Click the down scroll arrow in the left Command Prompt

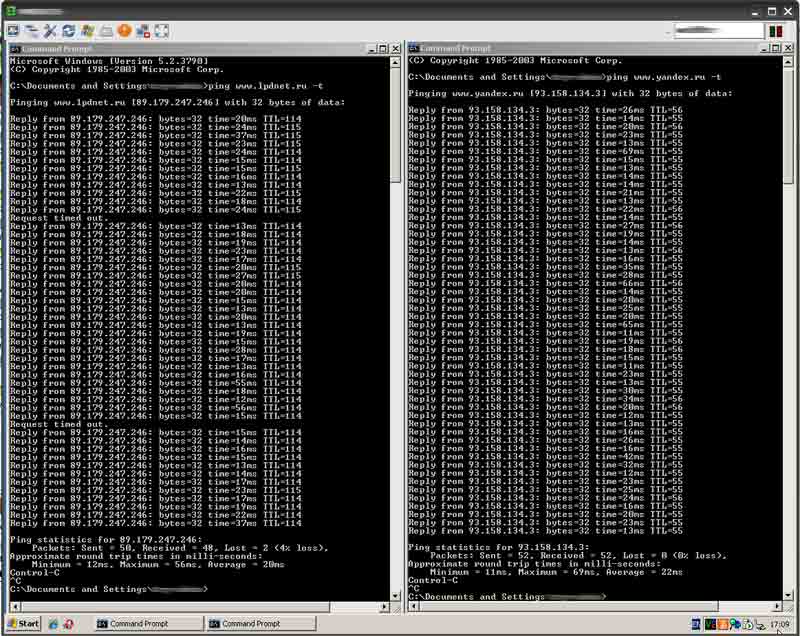[x=395, y=596]
